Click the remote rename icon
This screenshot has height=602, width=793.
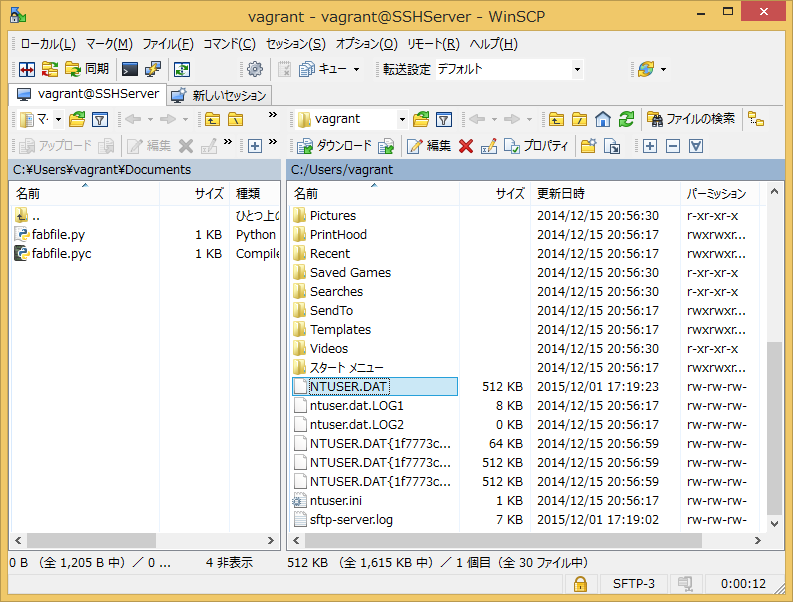pyautogui.click(x=489, y=146)
